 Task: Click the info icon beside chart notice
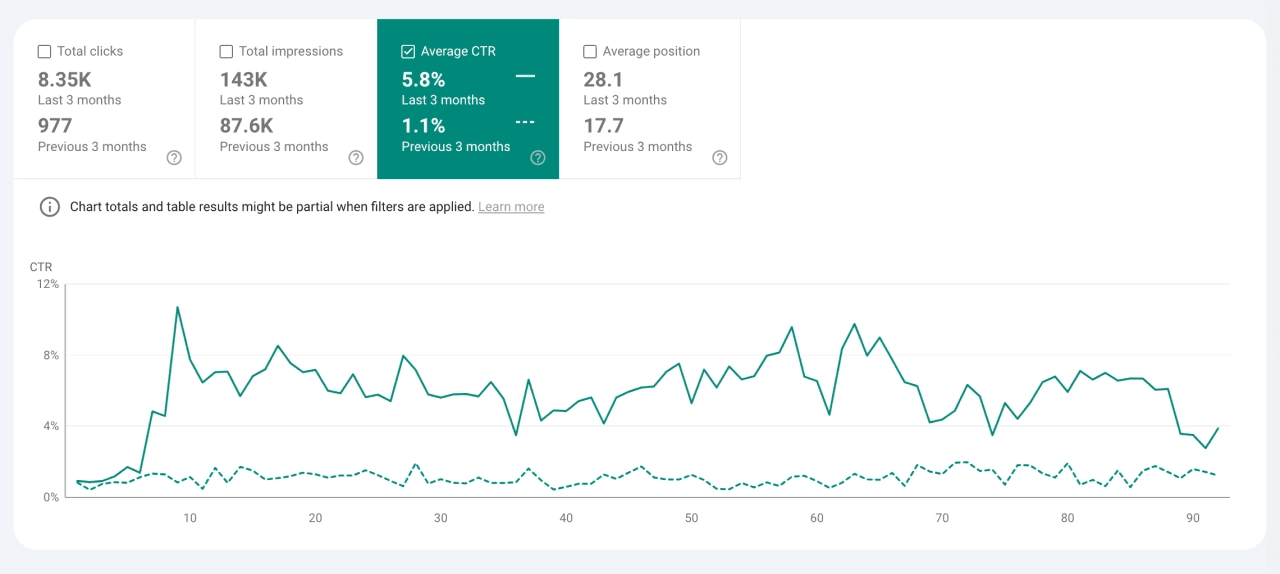[x=49, y=207]
